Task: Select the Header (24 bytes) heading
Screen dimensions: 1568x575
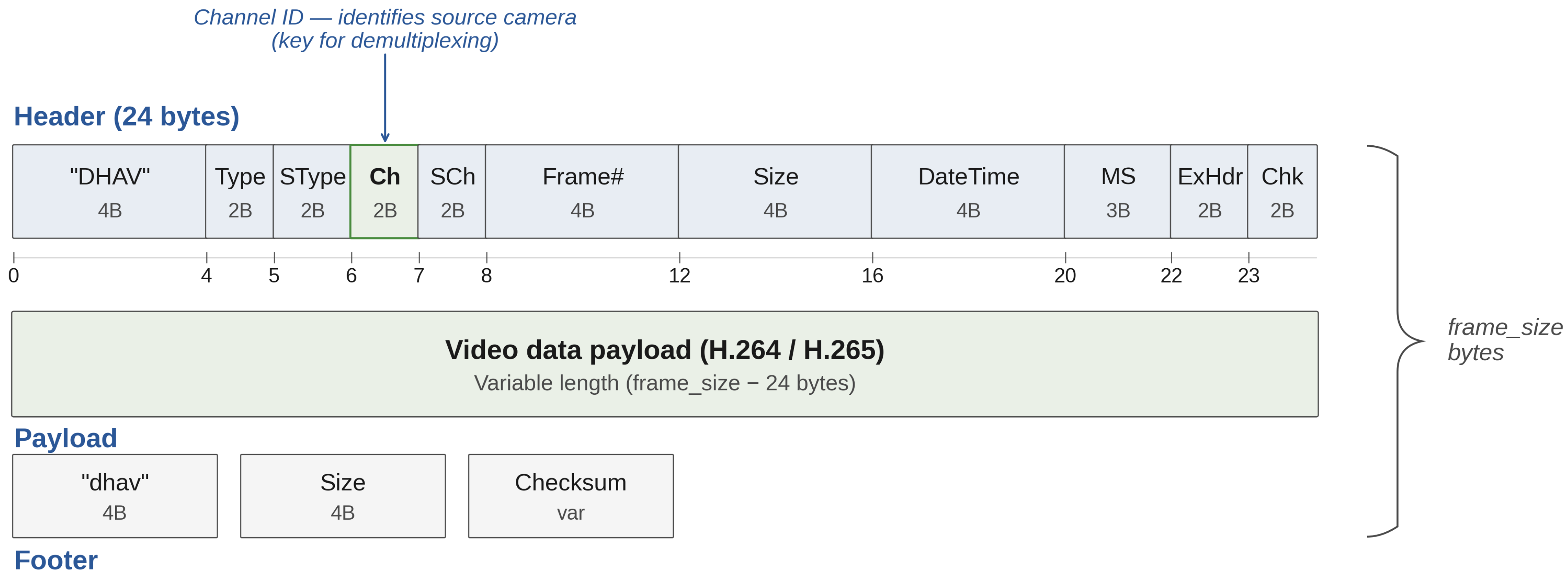Action: coord(127,116)
